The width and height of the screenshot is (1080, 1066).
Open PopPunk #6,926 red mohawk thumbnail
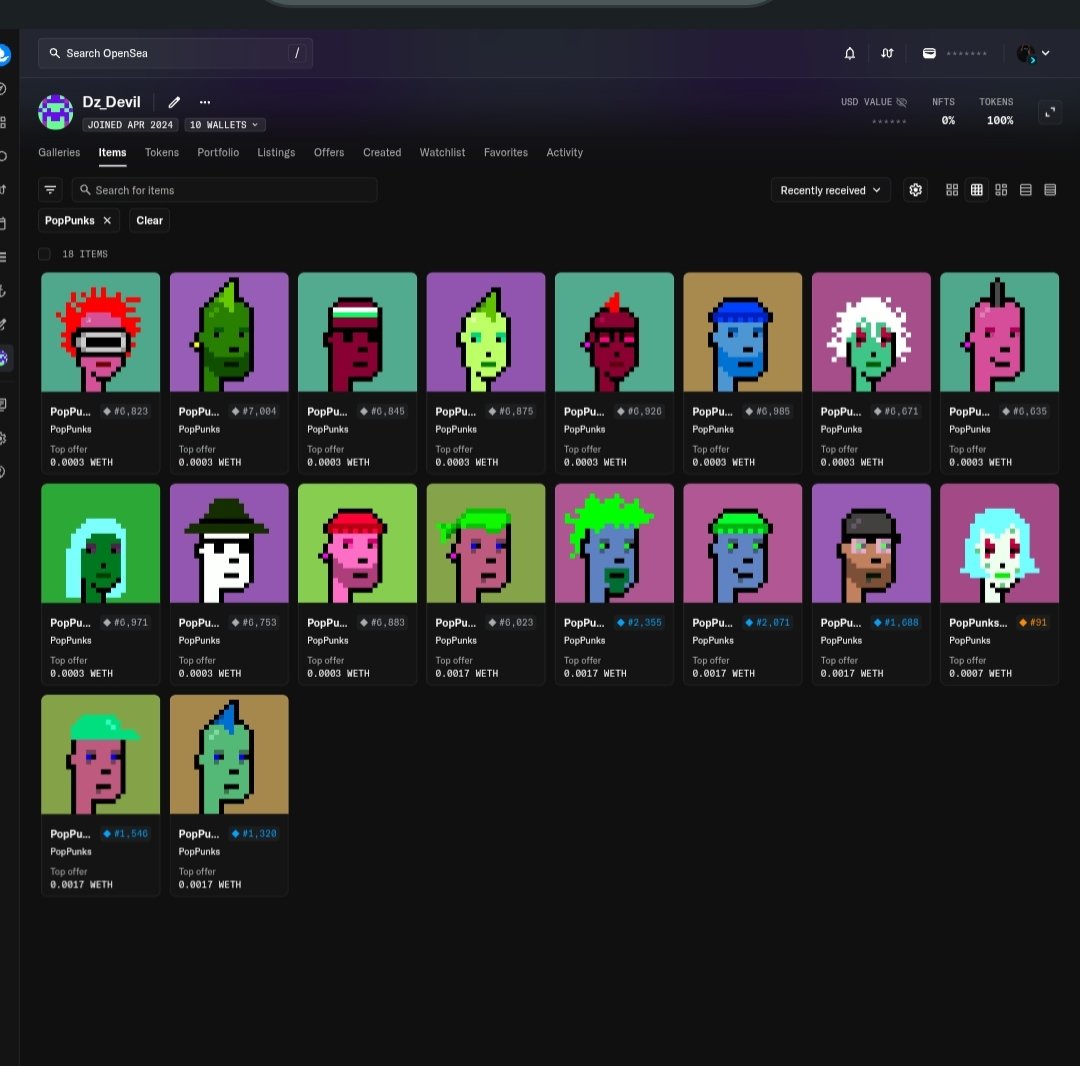coord(614,332)
